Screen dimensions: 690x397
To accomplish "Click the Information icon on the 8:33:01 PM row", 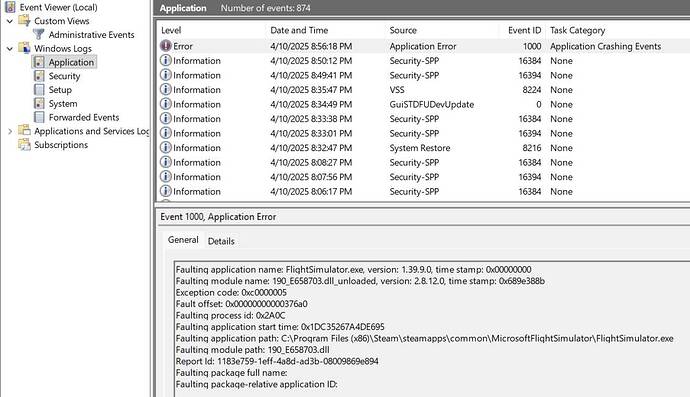I will (165, 133).
